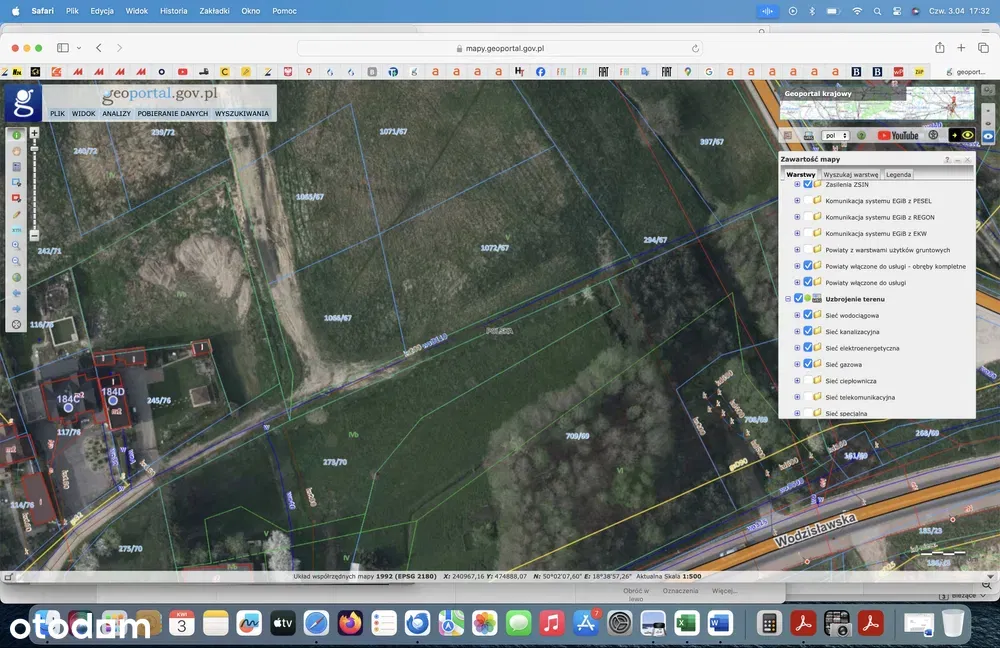
Task: Click the green help question mark icon
Action: point(860,135)
